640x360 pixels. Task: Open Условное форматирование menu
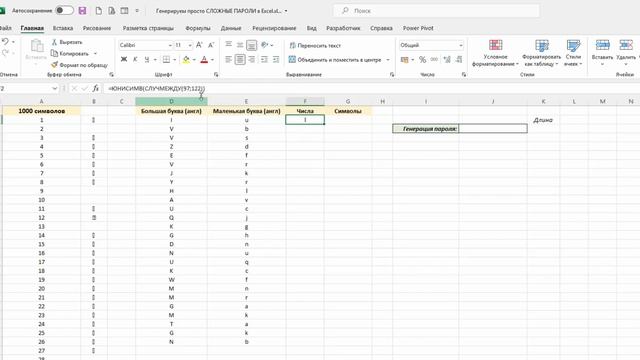pos(495,53)
